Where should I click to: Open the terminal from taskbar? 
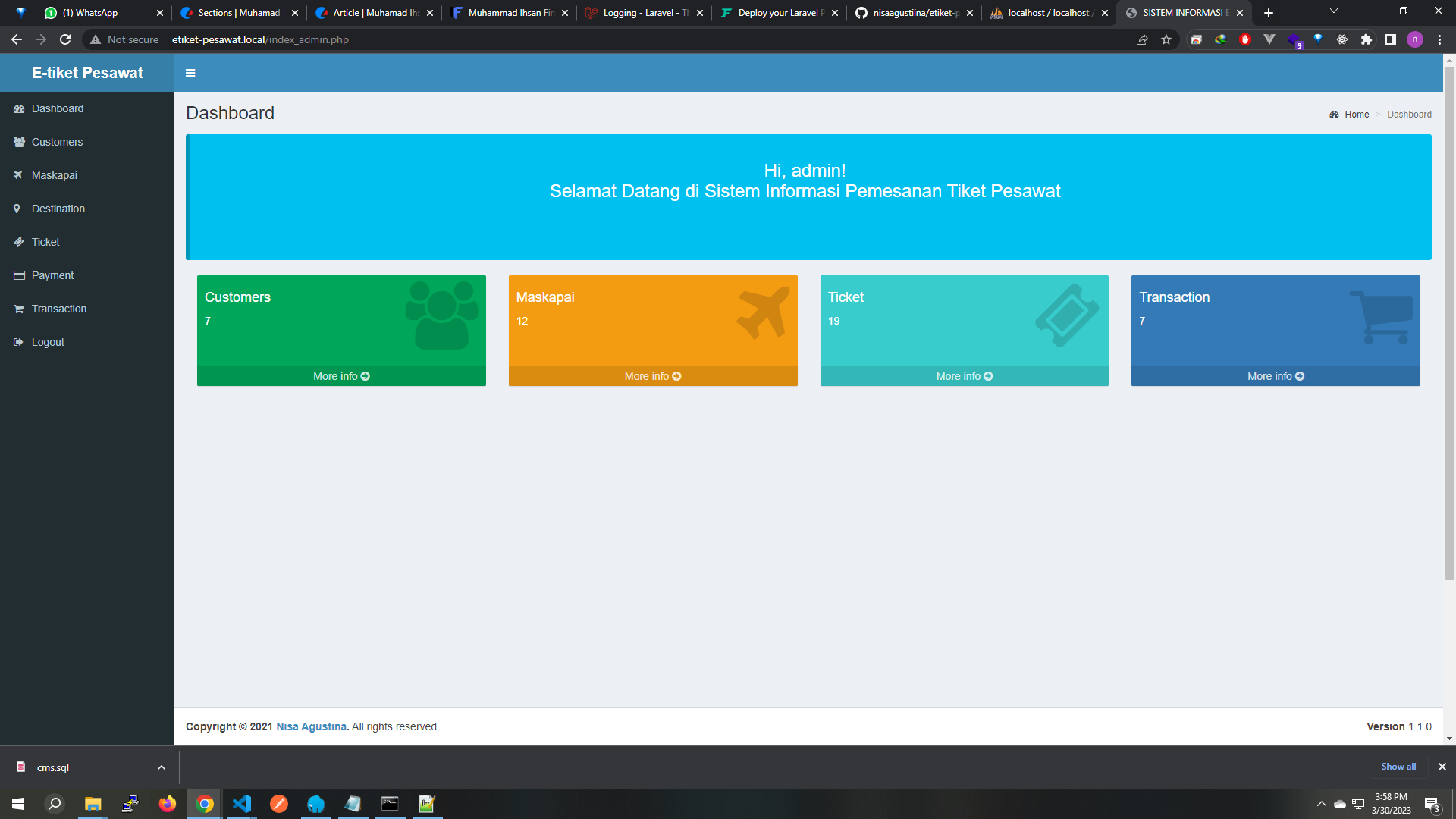point(390,804)
